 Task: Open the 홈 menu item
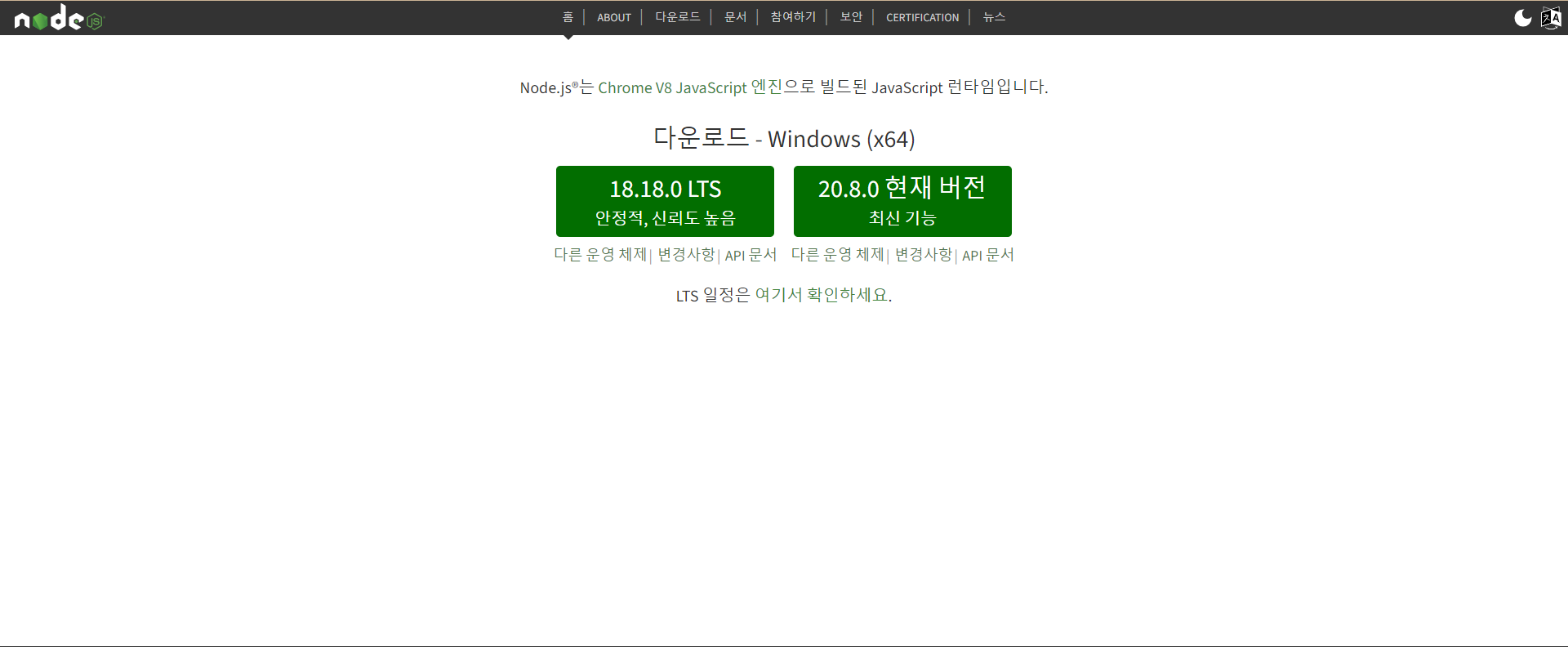(568, 17)
